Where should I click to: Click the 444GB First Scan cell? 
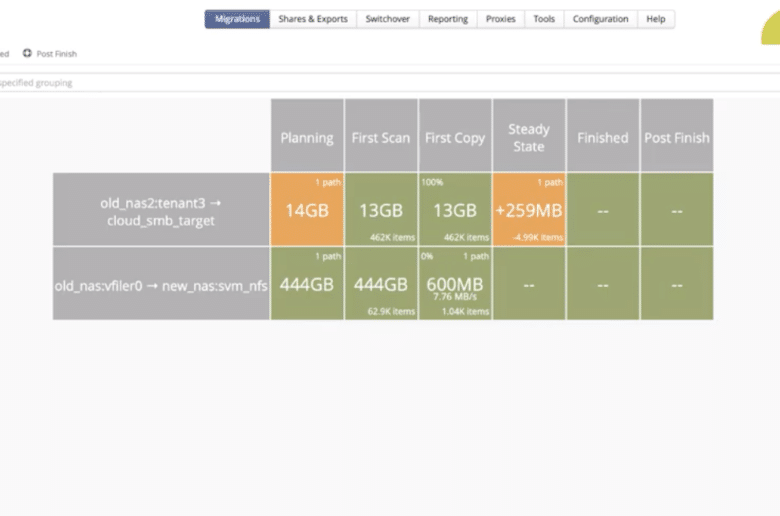pyautogui.click(x=381, y=284)
